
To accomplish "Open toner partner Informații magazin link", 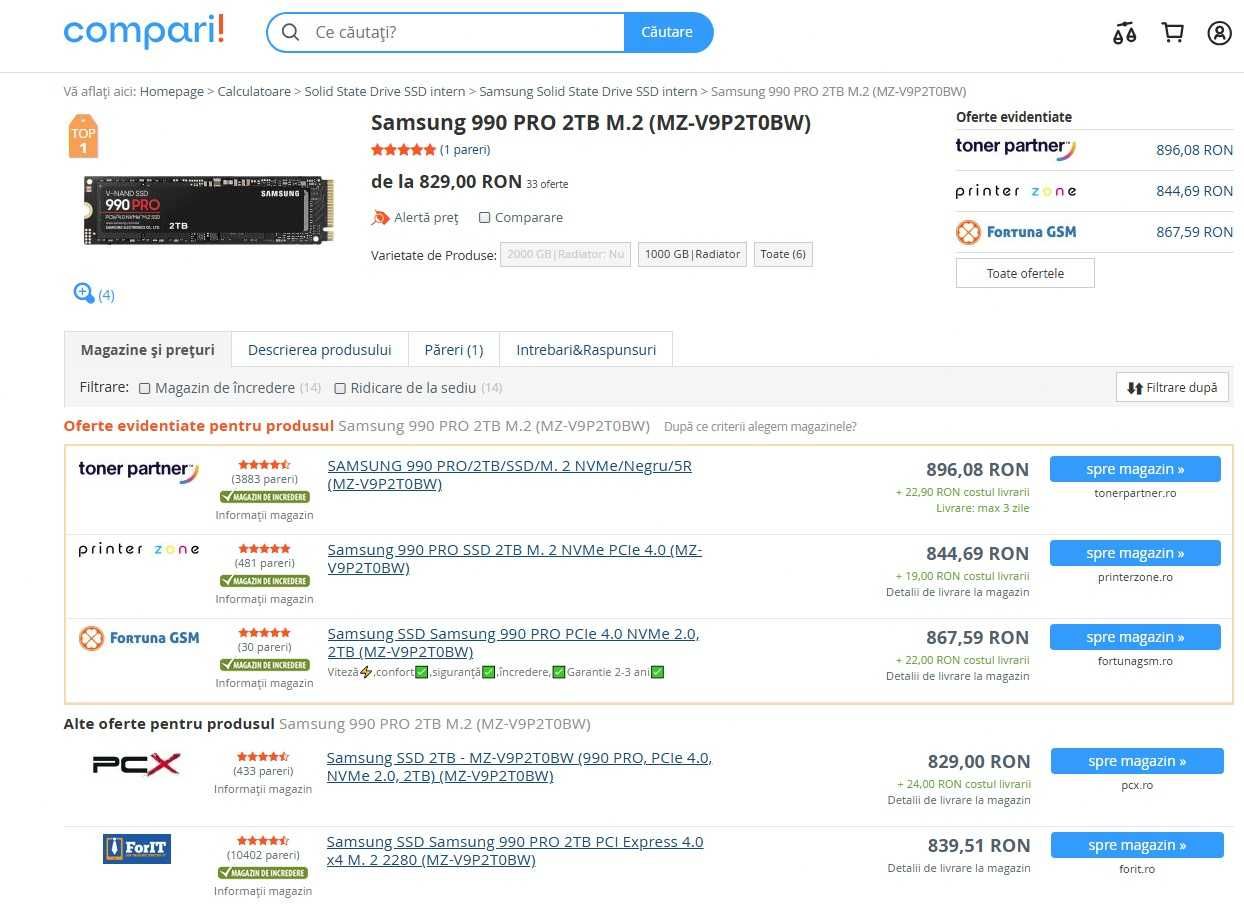I will click(264, 515).
